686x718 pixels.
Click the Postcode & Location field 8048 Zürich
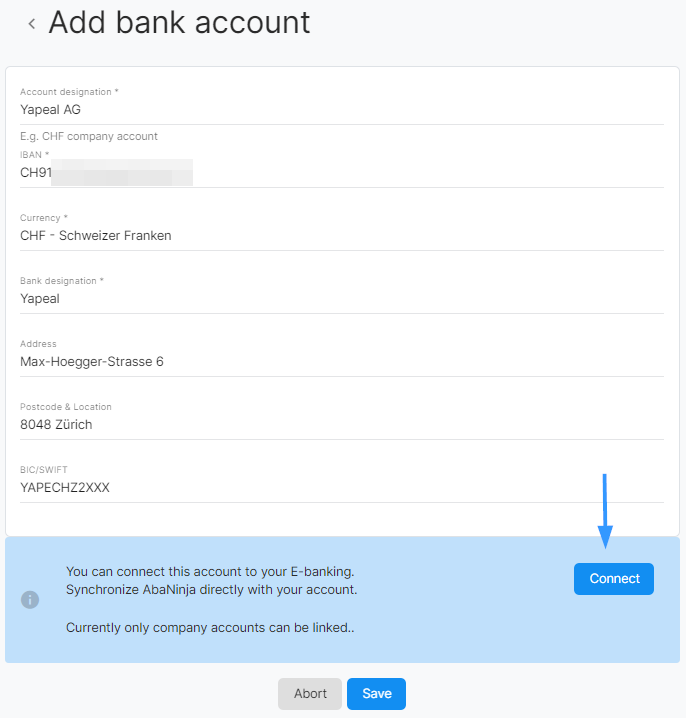[342, 424]
